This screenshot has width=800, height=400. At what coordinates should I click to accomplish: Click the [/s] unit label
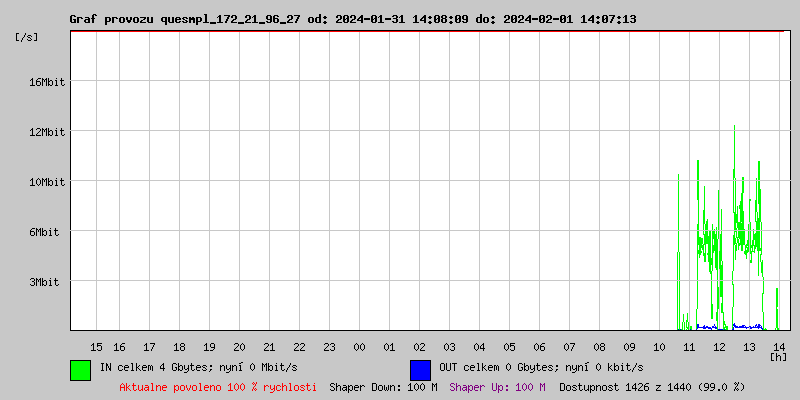click(27, 37)
